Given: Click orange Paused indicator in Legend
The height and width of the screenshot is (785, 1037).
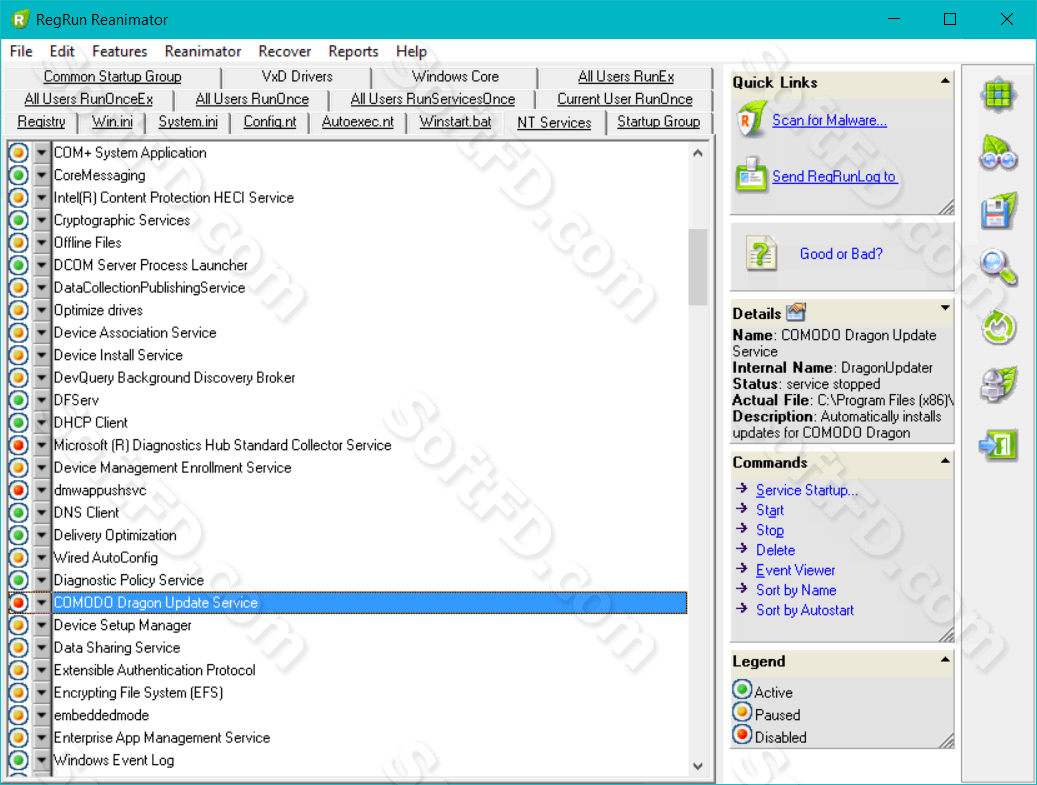Looking at the screenshot, I should (x=742, y=712).
